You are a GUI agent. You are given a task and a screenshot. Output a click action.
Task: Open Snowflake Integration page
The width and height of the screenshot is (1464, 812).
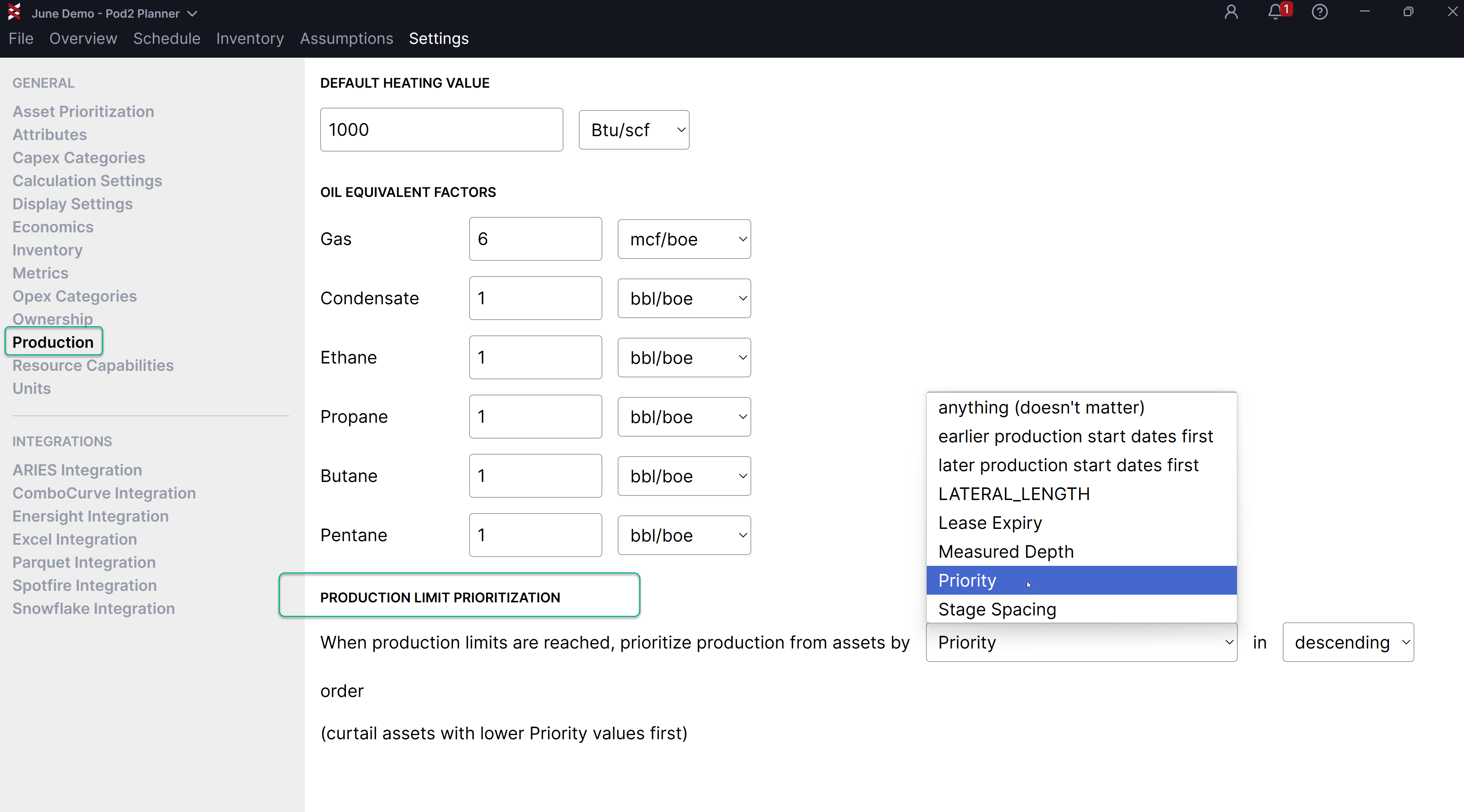tap(93, 608)
